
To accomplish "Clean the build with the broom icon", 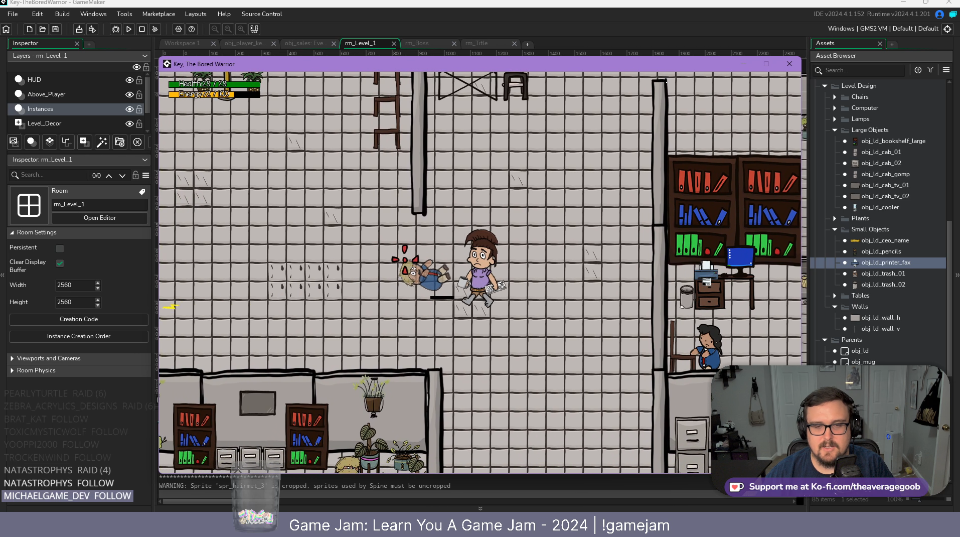I will (x=155, y=29).
